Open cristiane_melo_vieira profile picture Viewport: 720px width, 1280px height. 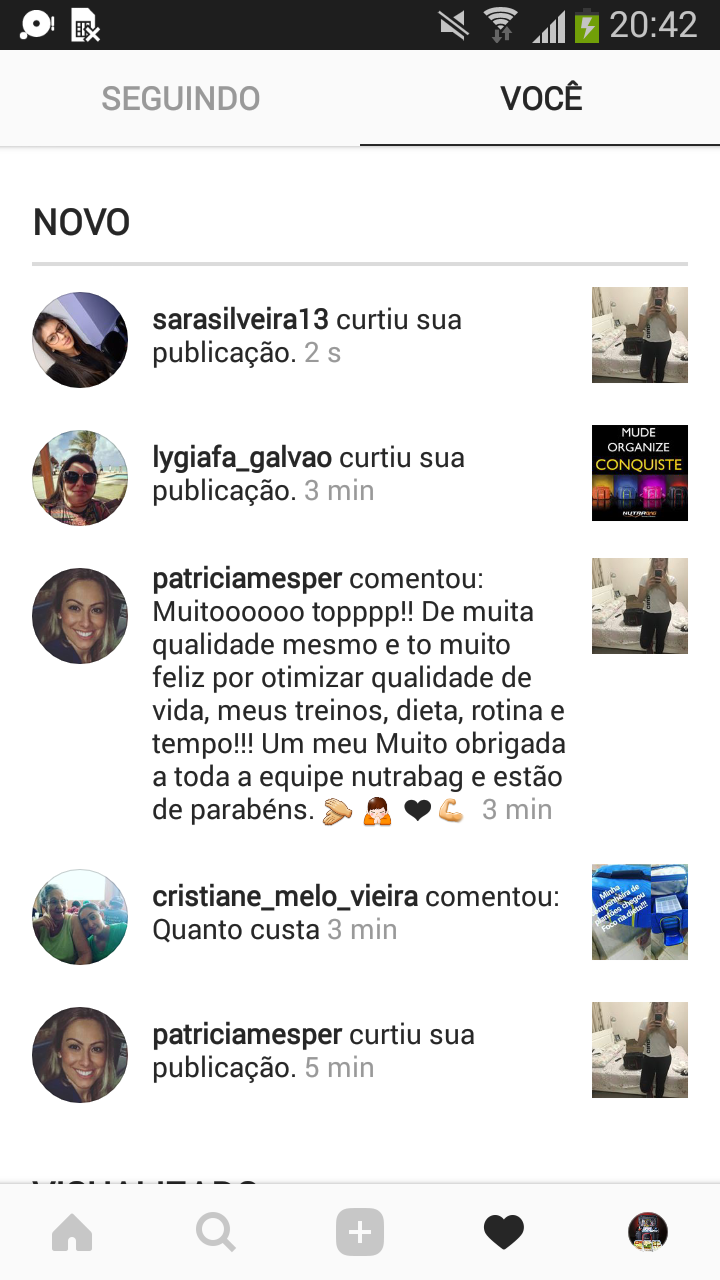pos(80,917)
